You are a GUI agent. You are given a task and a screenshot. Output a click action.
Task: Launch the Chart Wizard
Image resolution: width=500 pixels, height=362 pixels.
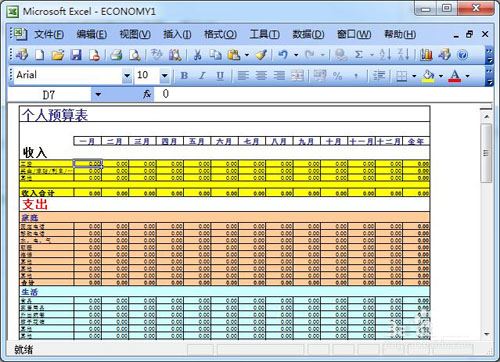click(426, 55)
